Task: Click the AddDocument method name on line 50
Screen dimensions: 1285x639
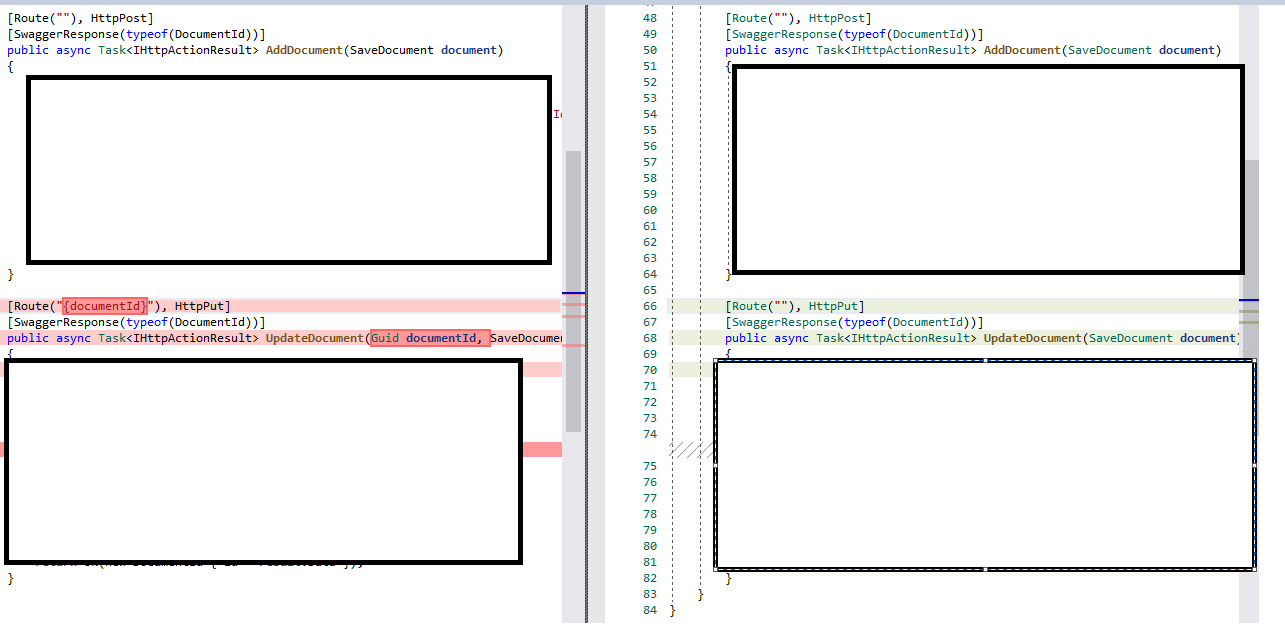Action: click(1022, 49)
